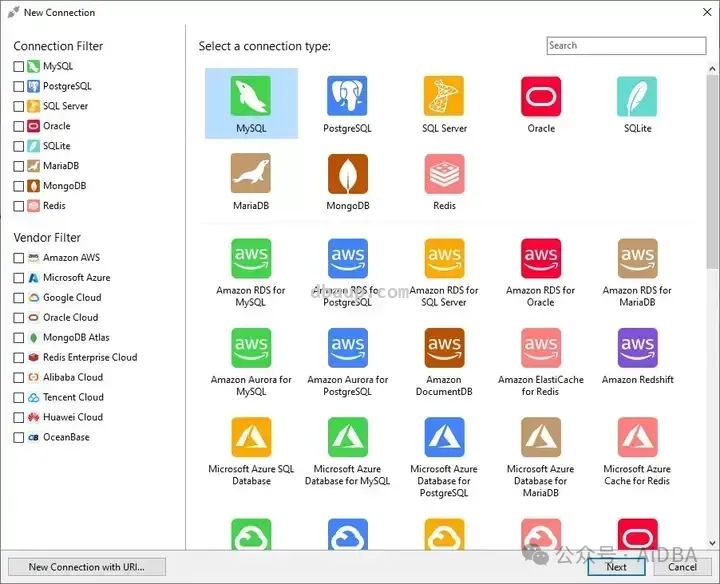Tick the SQL Server filter checkbox
The width and height of the screenshot is (720, 584).
tap(18, 107)
